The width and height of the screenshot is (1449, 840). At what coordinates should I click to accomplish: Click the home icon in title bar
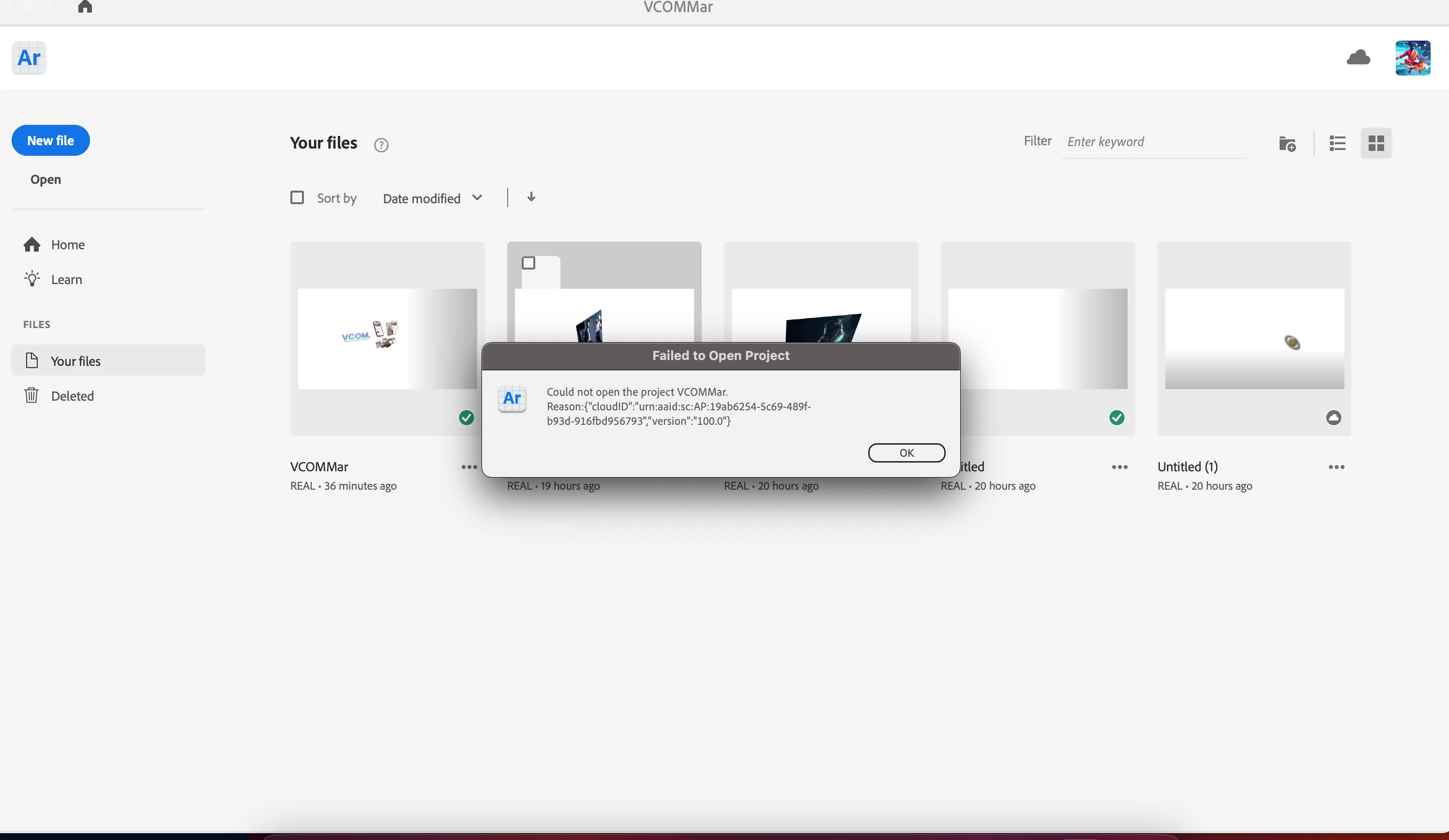[x=85, y=7]
